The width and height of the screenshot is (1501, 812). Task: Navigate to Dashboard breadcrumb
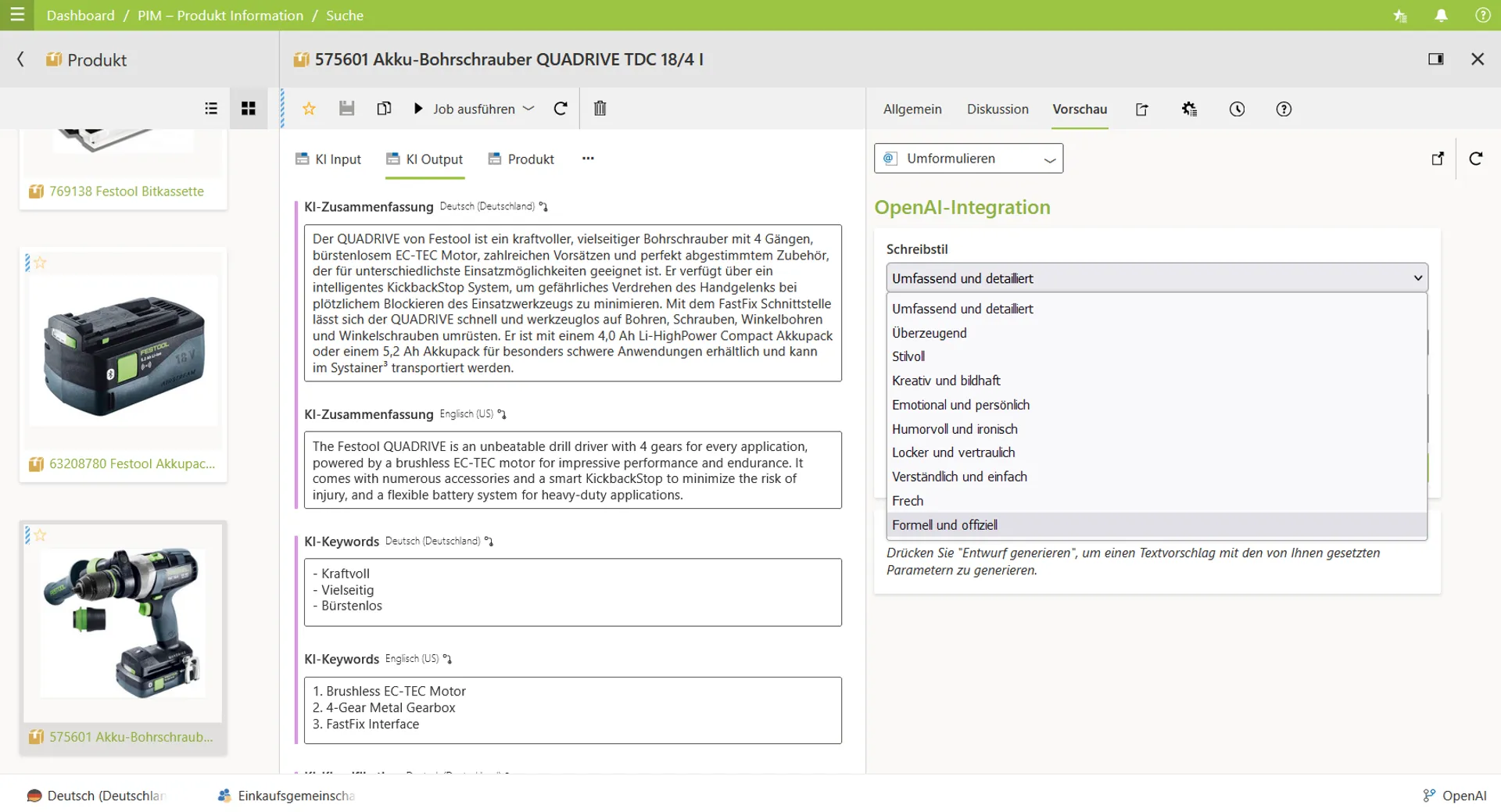tap(81, 16)
